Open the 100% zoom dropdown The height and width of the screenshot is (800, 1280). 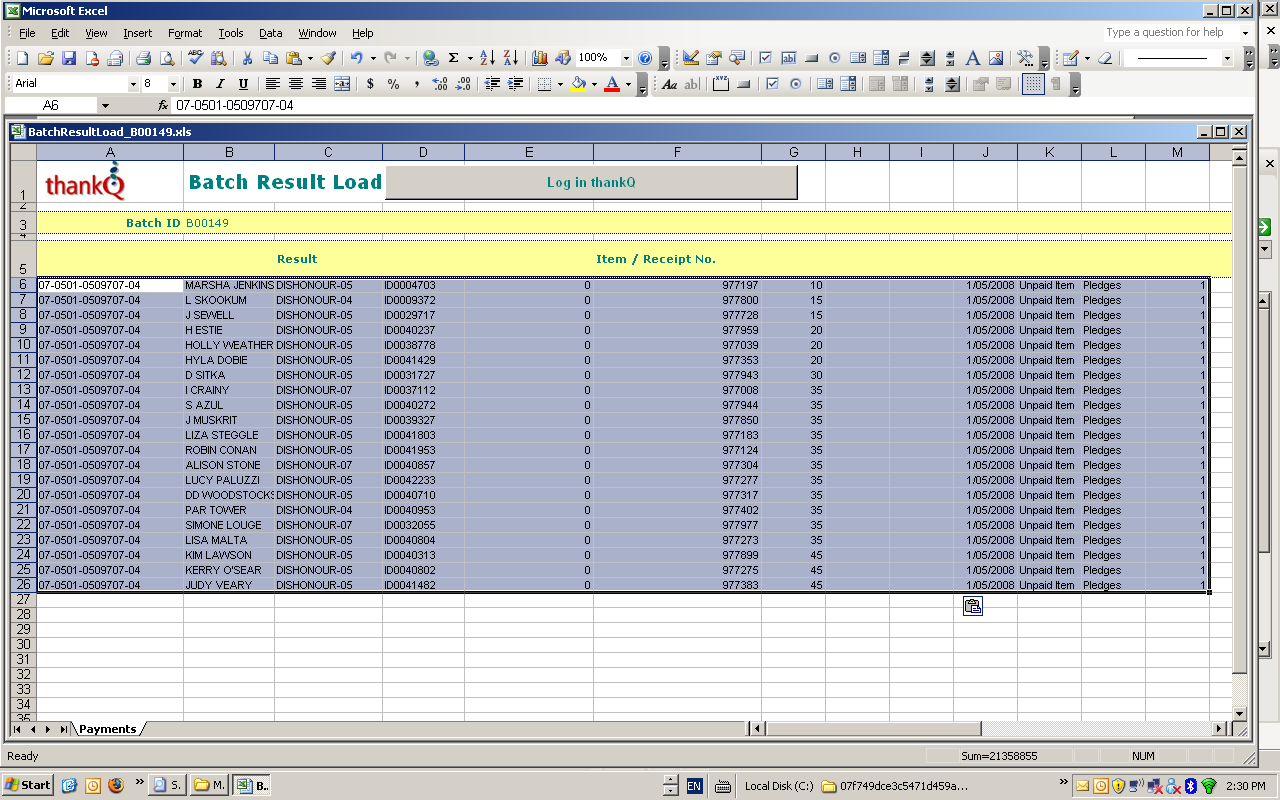[x=626, y=58]
